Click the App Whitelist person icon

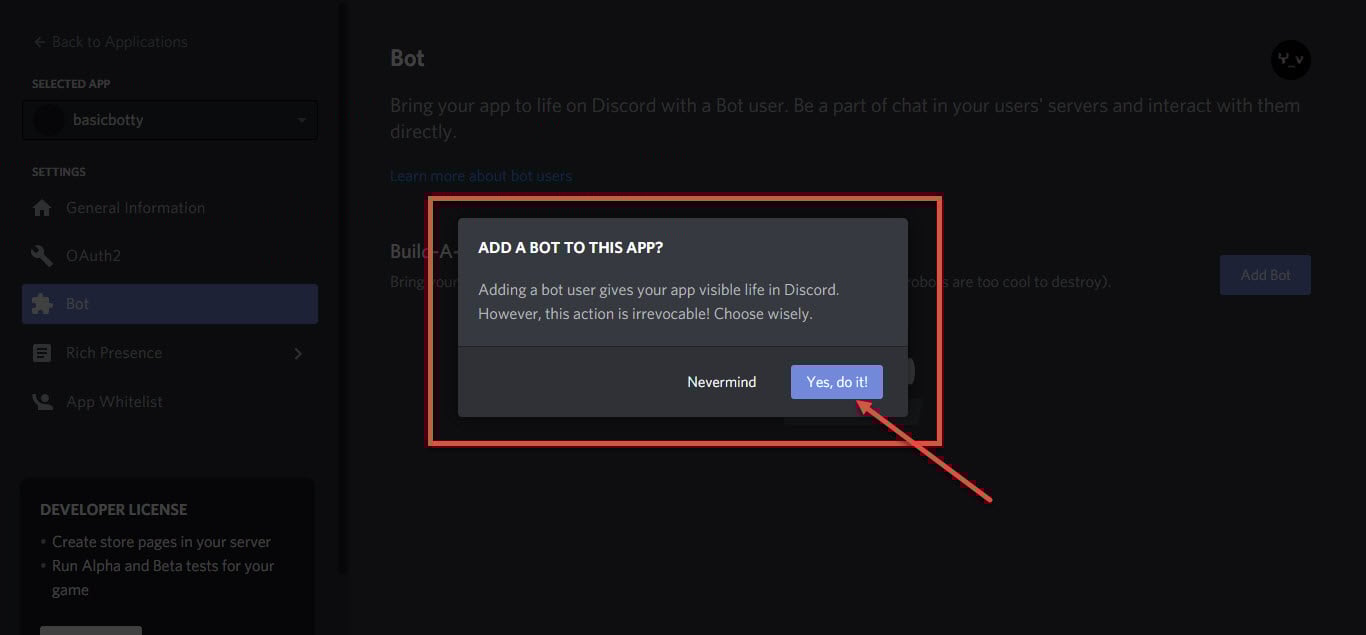[42, 402]
